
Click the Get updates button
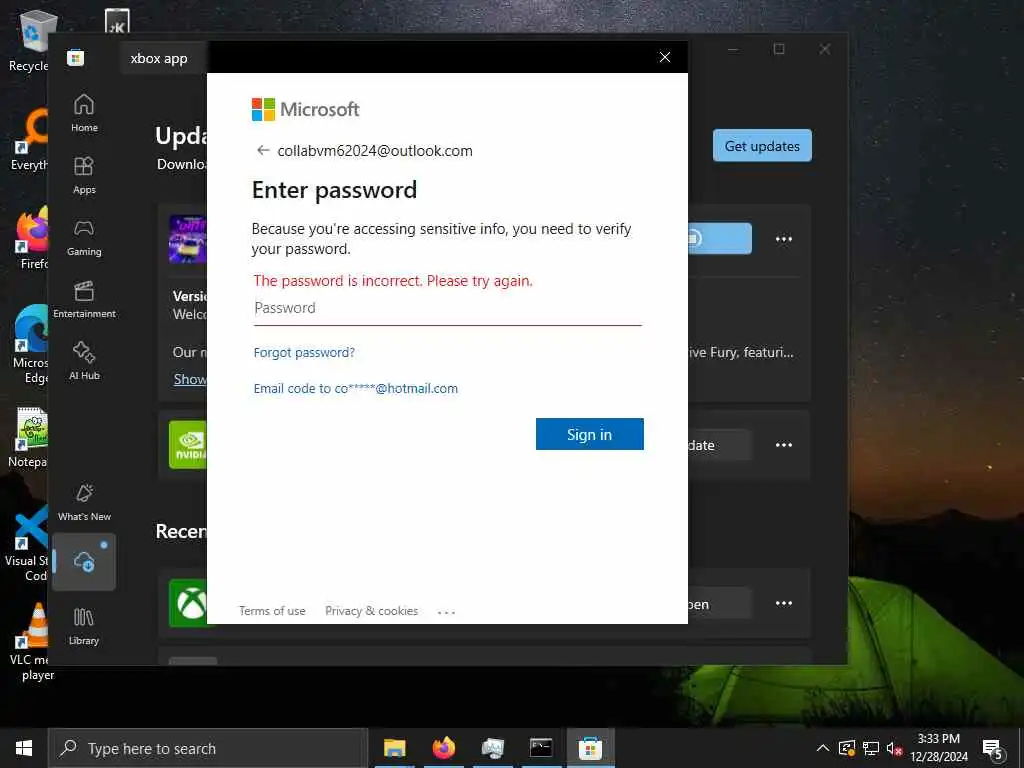pos(762,146)
